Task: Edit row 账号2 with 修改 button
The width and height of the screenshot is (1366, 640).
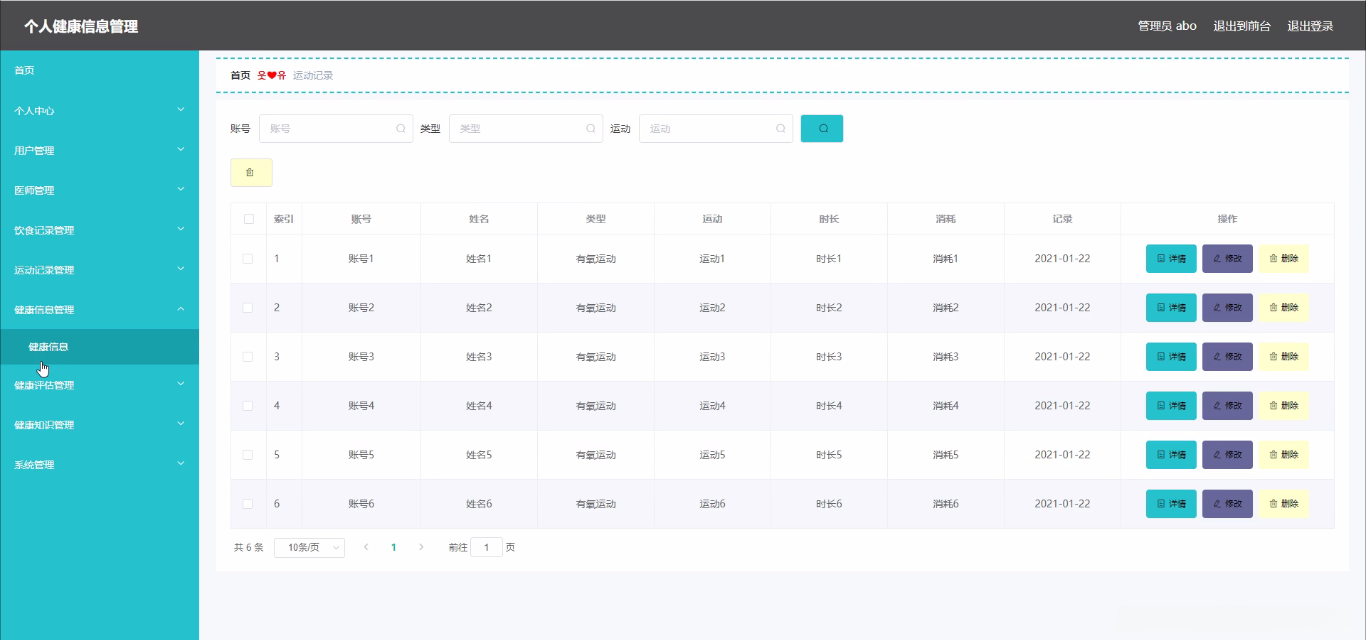Action: point(1227,307)
